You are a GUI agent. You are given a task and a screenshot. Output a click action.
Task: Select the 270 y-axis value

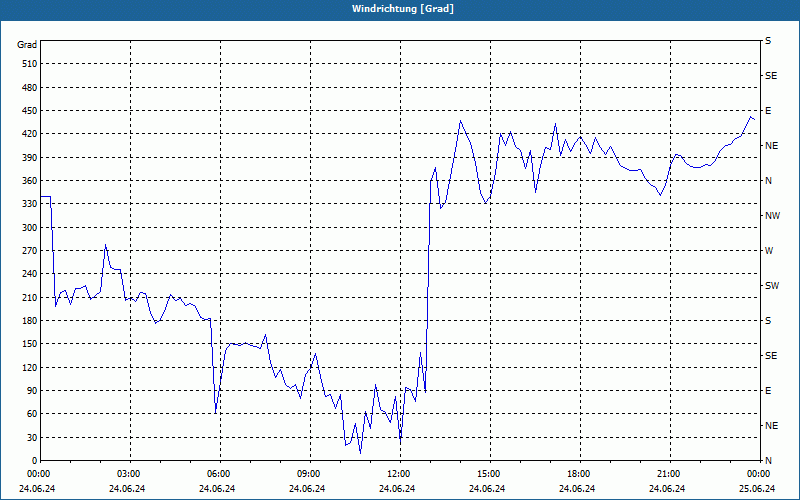coord(30,251)
